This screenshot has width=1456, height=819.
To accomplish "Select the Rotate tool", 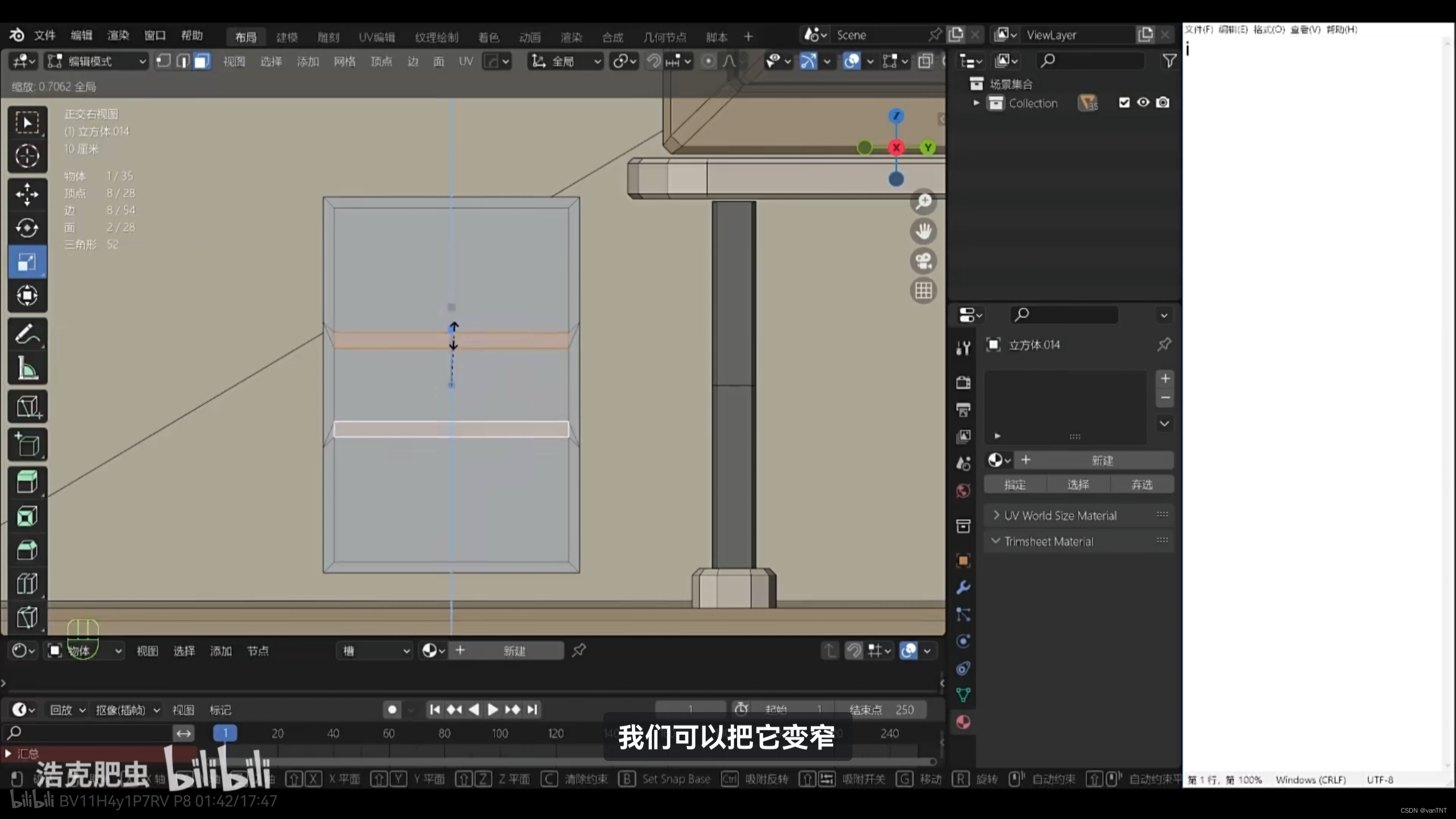I will point(27,227).
